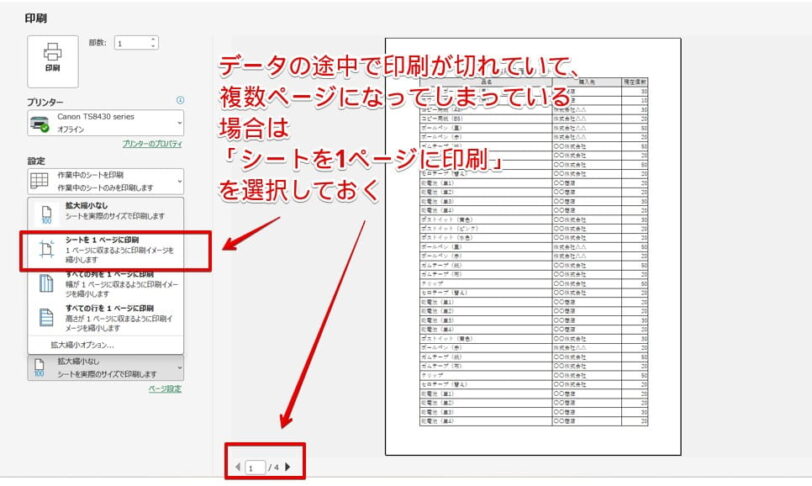Decrease copies with the stepper down arrow

coord(153,47)
